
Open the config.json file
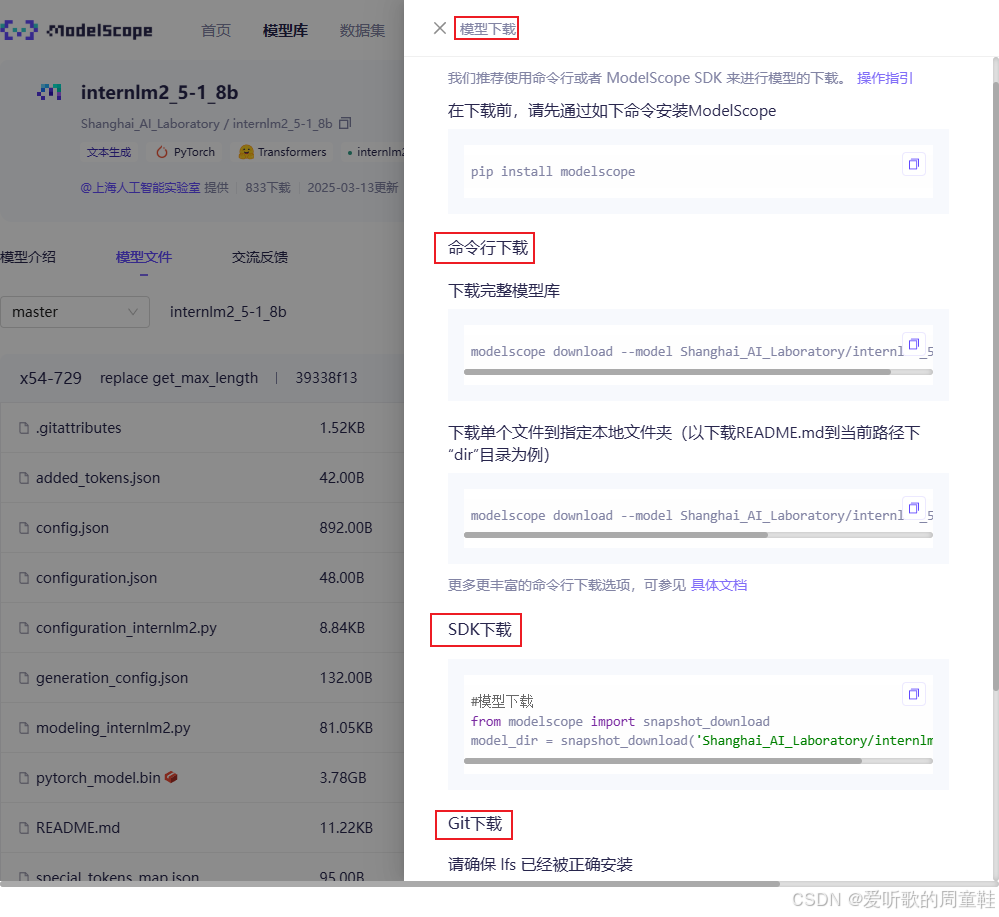coord(73,528)
